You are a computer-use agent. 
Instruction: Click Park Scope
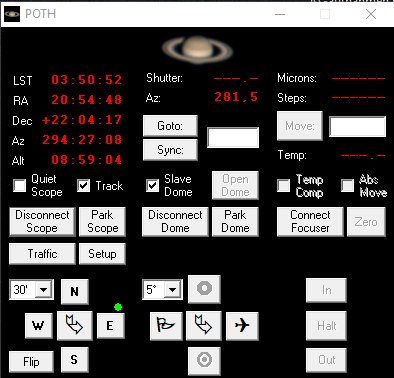tap(102, 222)
